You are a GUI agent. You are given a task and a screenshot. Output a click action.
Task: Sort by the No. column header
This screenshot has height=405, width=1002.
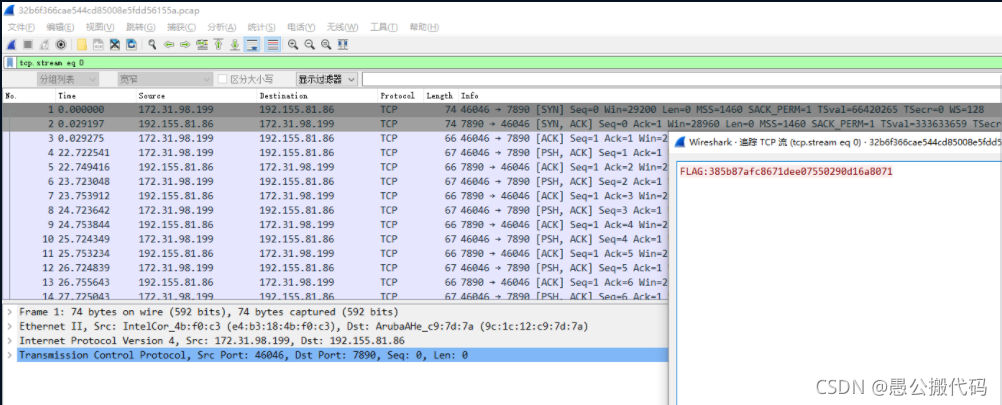coord(29,96)
